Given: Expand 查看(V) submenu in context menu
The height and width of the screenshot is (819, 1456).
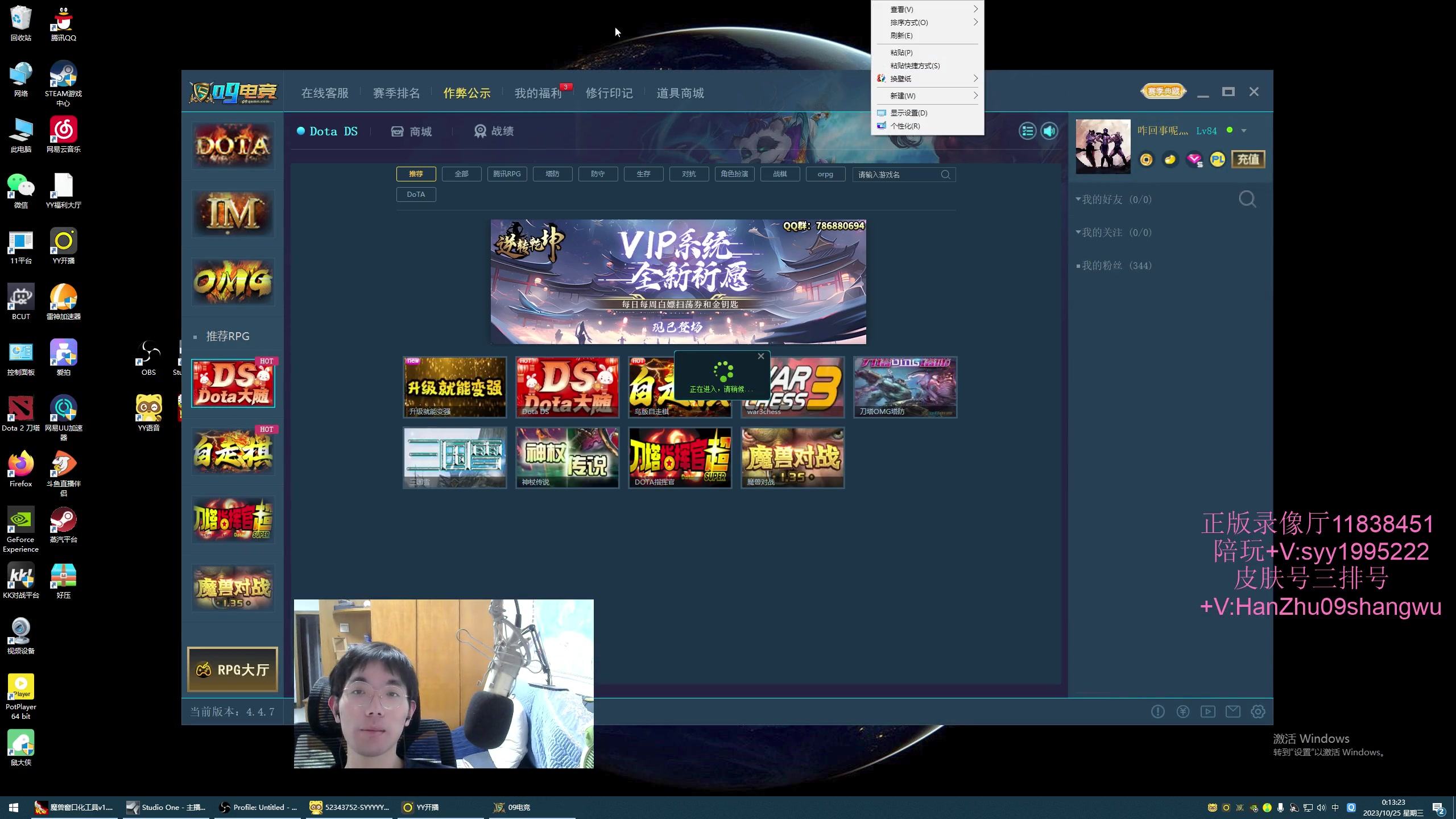Looking at the screenshot, I should point(928,10).
